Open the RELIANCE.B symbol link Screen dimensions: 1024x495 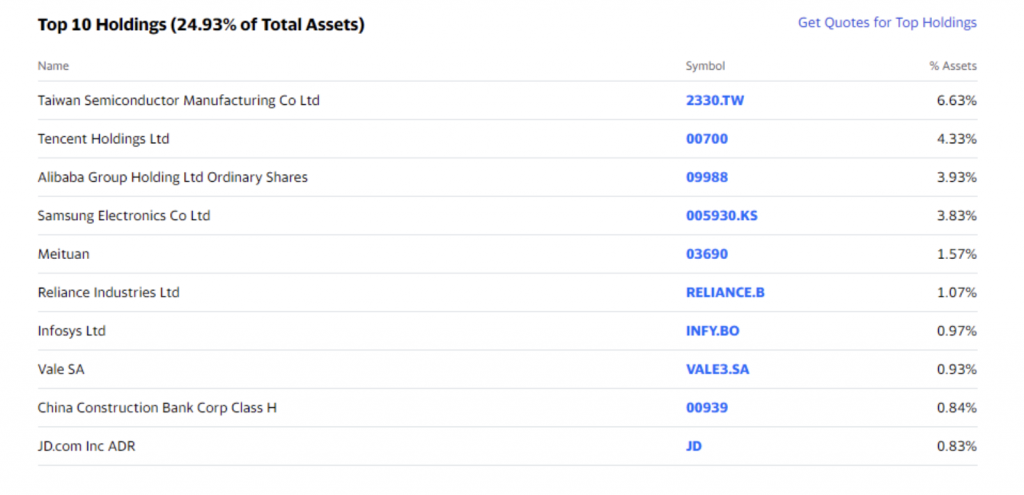click(725, 293)
